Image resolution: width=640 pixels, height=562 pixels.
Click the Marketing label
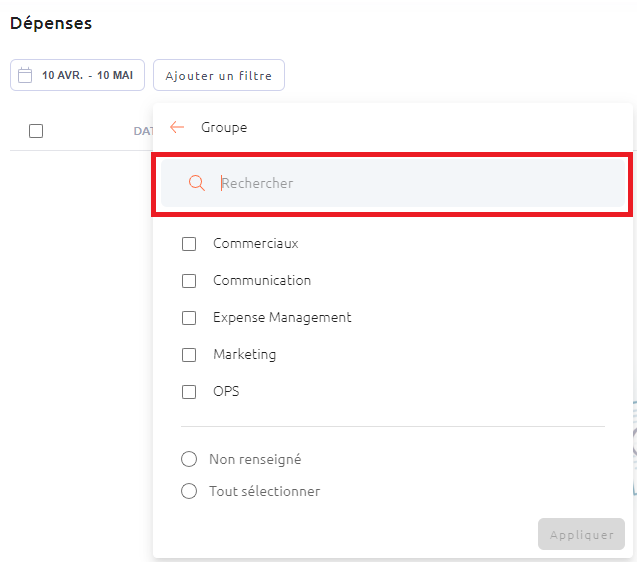point(245,354)
